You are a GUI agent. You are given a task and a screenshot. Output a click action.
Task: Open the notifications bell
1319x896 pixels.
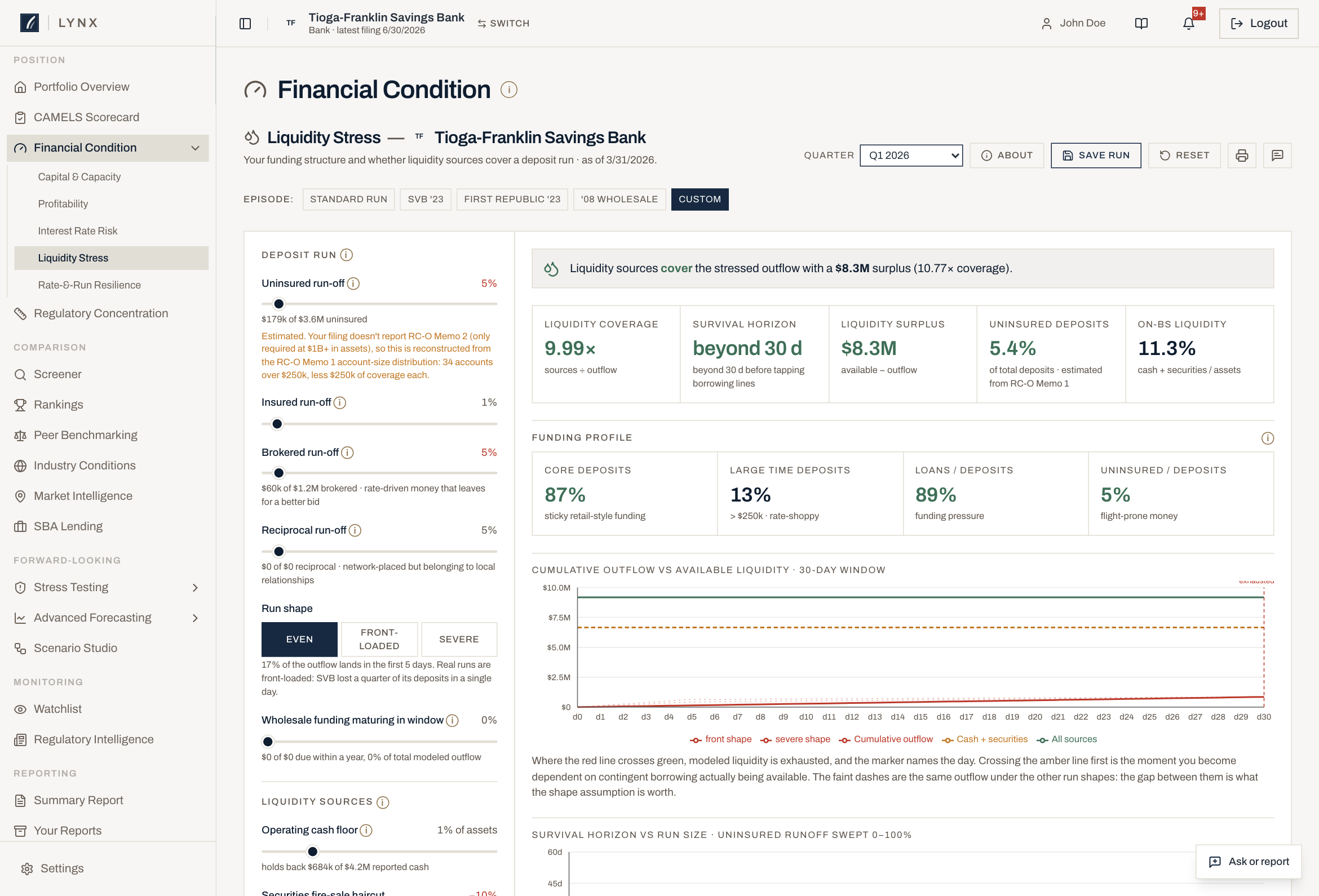click(1188, 23)
